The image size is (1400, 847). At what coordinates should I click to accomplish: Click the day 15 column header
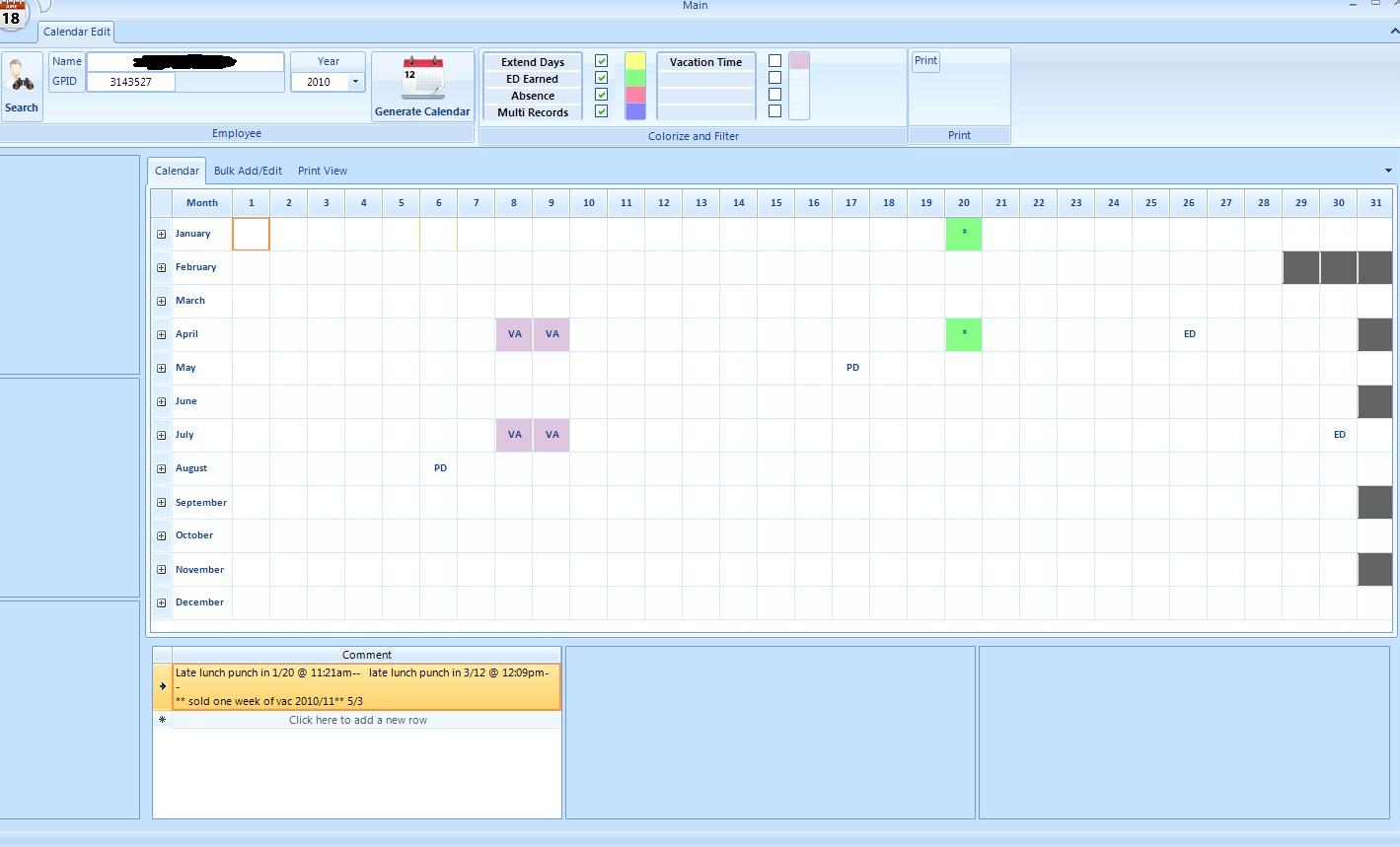pos(776,203)
